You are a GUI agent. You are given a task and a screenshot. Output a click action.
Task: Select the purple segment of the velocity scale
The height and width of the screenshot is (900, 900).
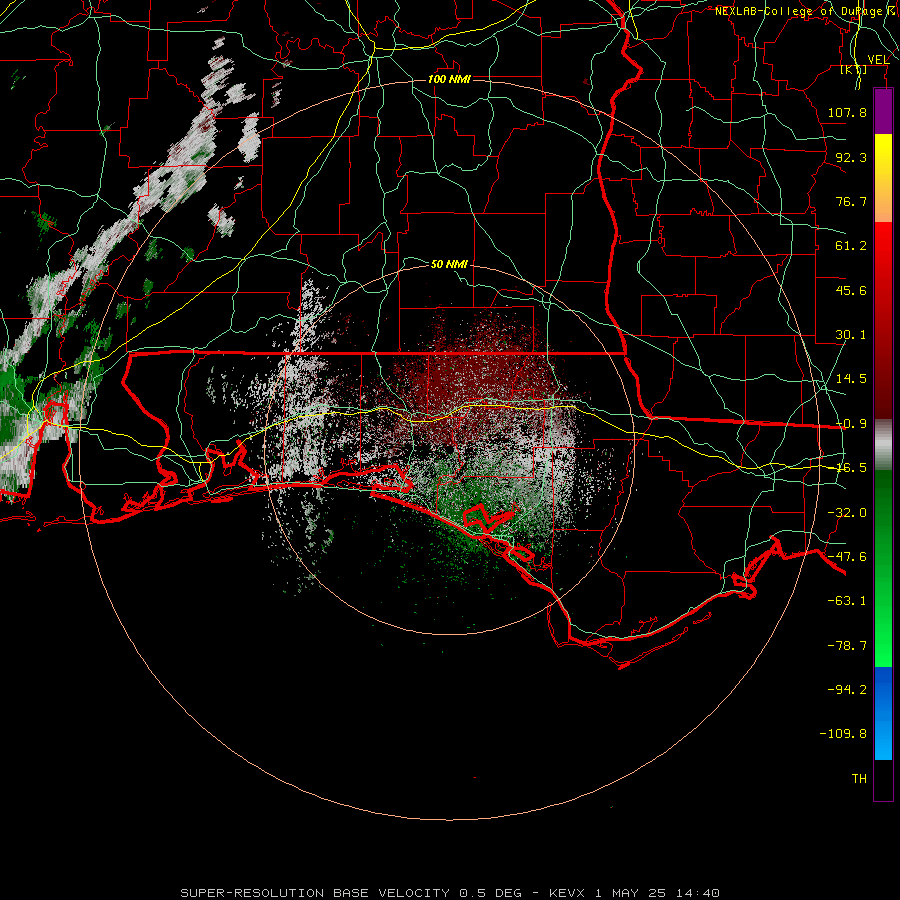[883, 111]
